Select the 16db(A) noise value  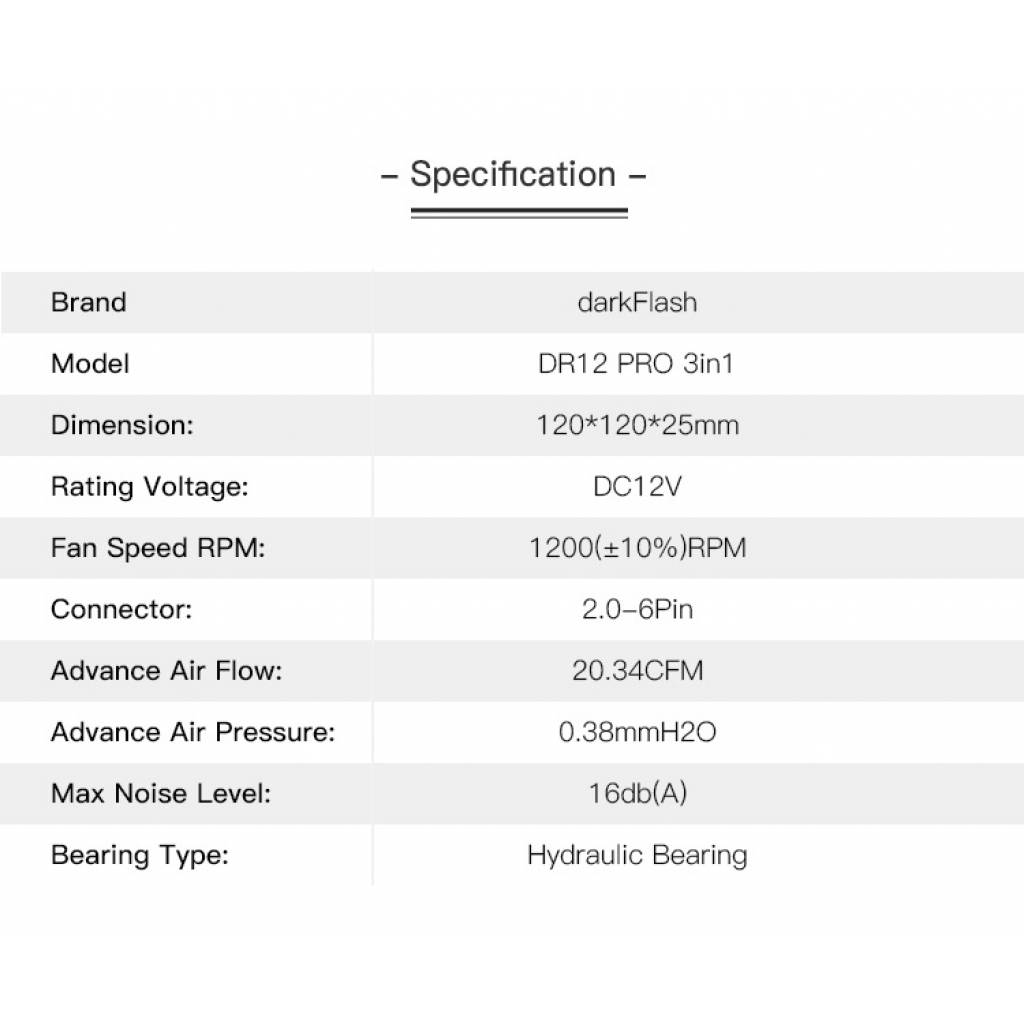637,794
